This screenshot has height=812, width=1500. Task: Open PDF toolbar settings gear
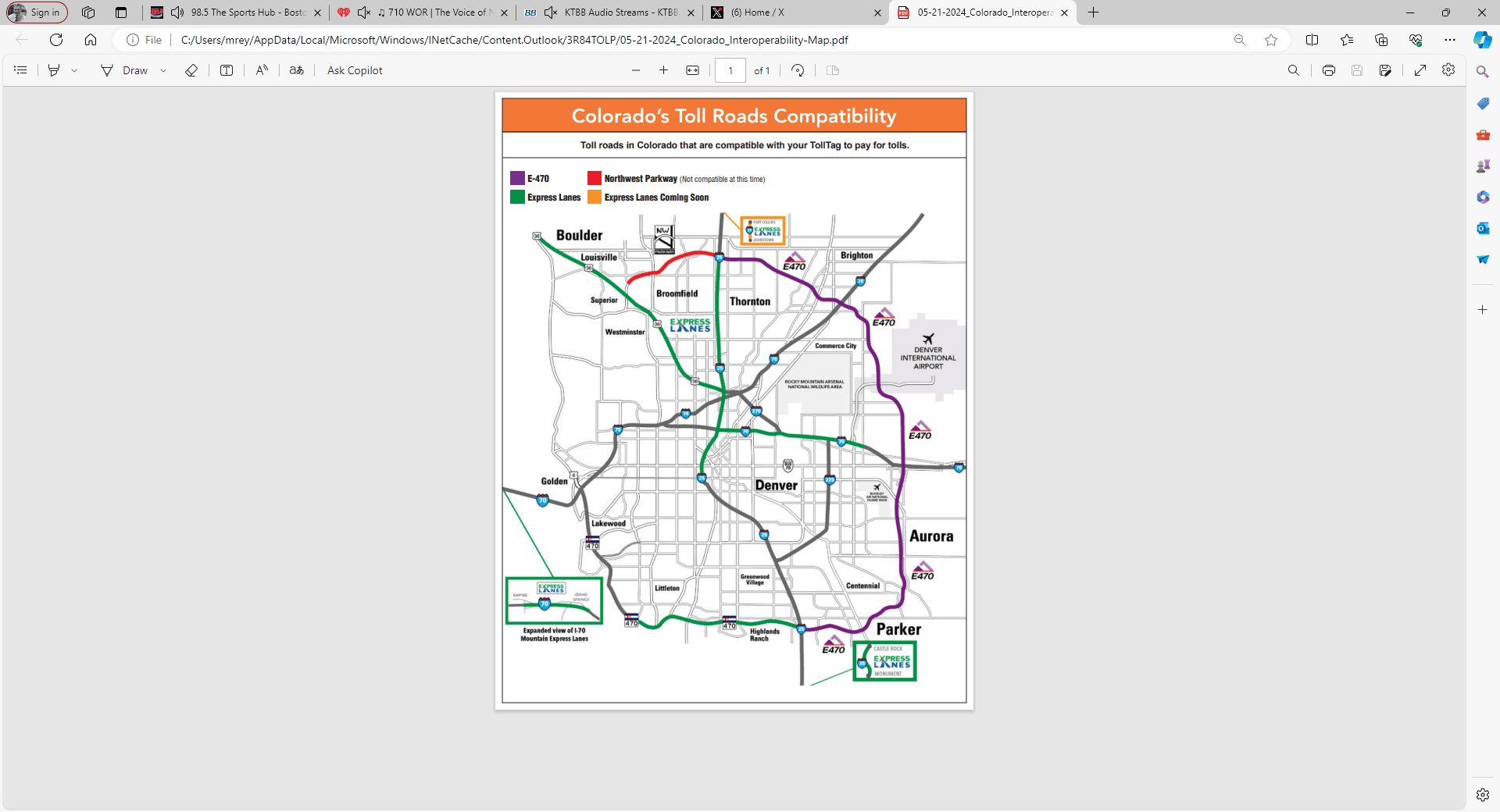point(1448,70)
